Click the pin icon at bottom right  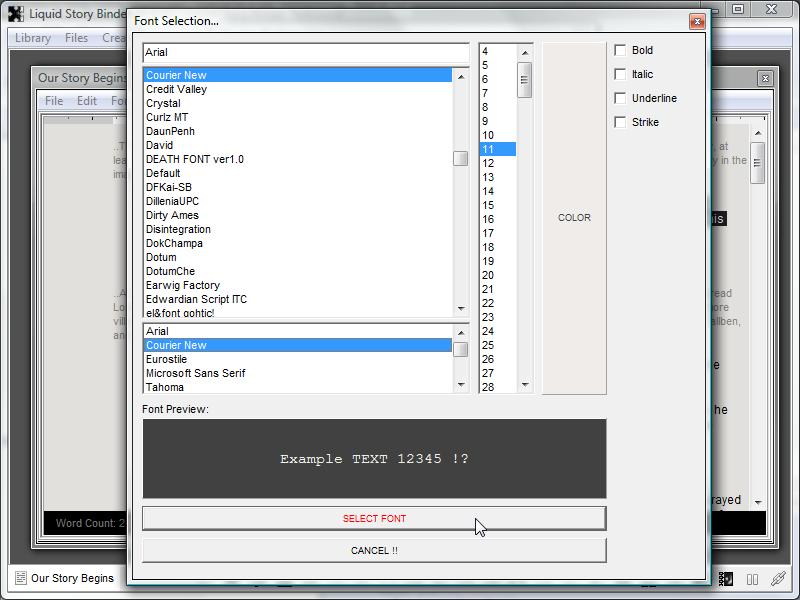777,578
